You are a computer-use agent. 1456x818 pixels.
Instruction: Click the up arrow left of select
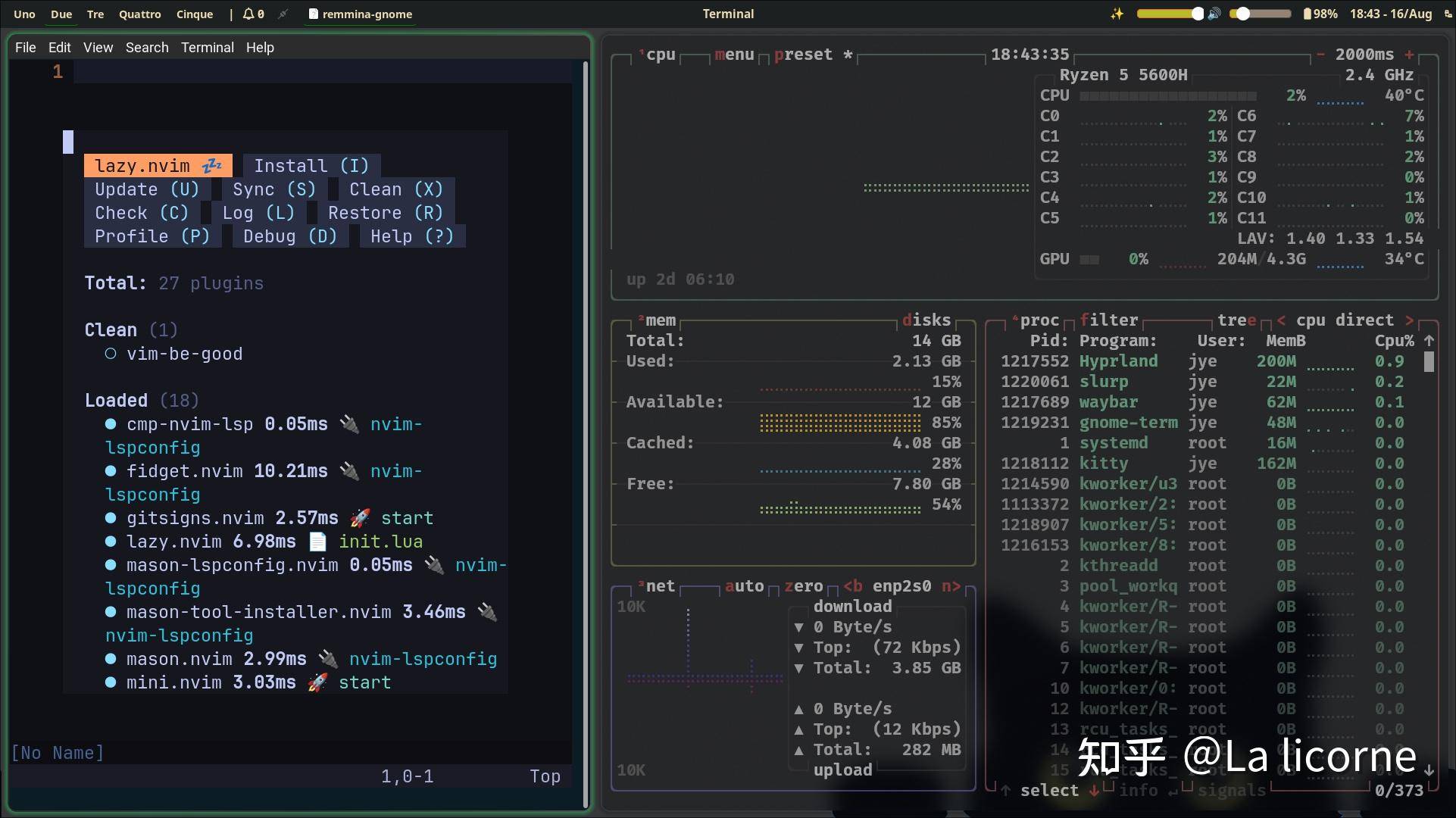[x=1005, y=790]
